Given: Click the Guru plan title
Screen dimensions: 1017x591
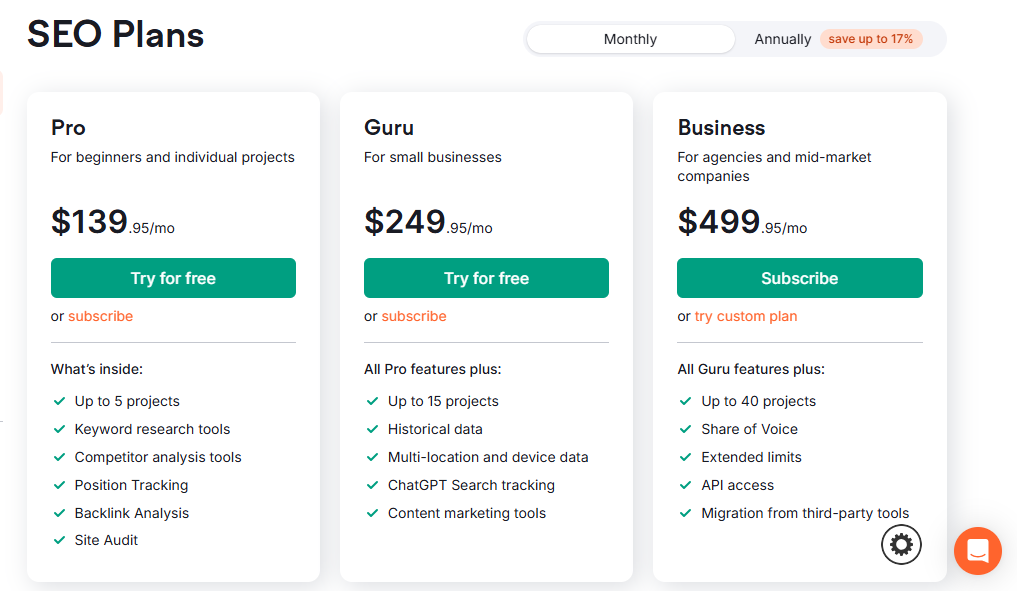Looking at the screenshot, I should pyautogui.click(x=389, y=127).
